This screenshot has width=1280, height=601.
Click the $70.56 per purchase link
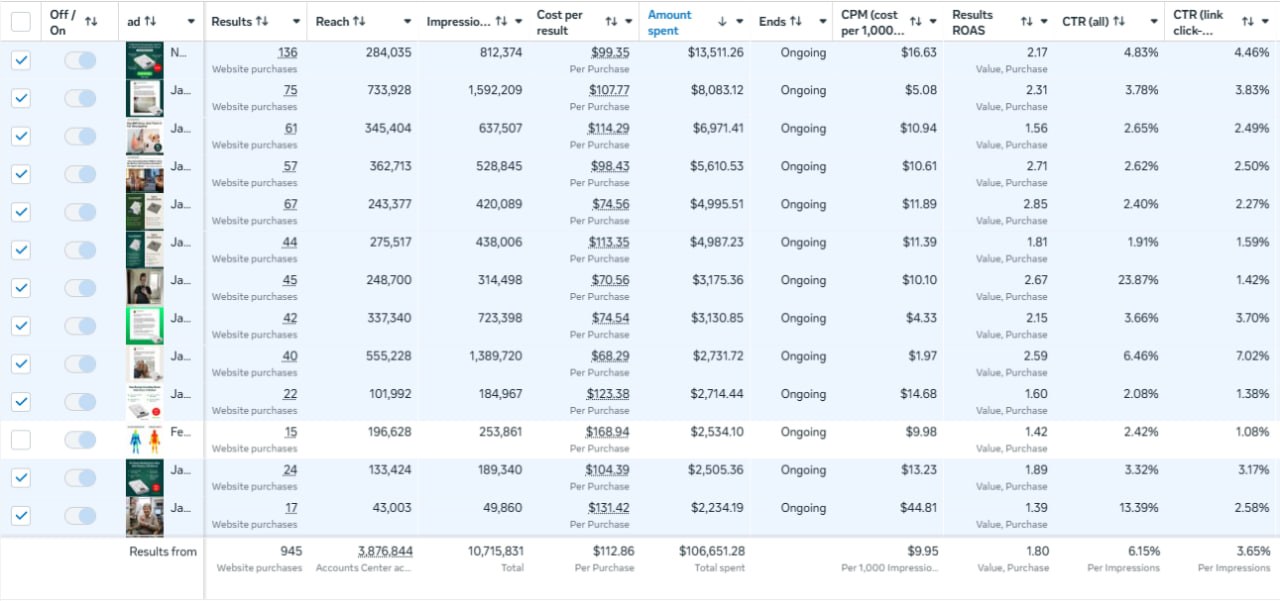pos(610,281)
